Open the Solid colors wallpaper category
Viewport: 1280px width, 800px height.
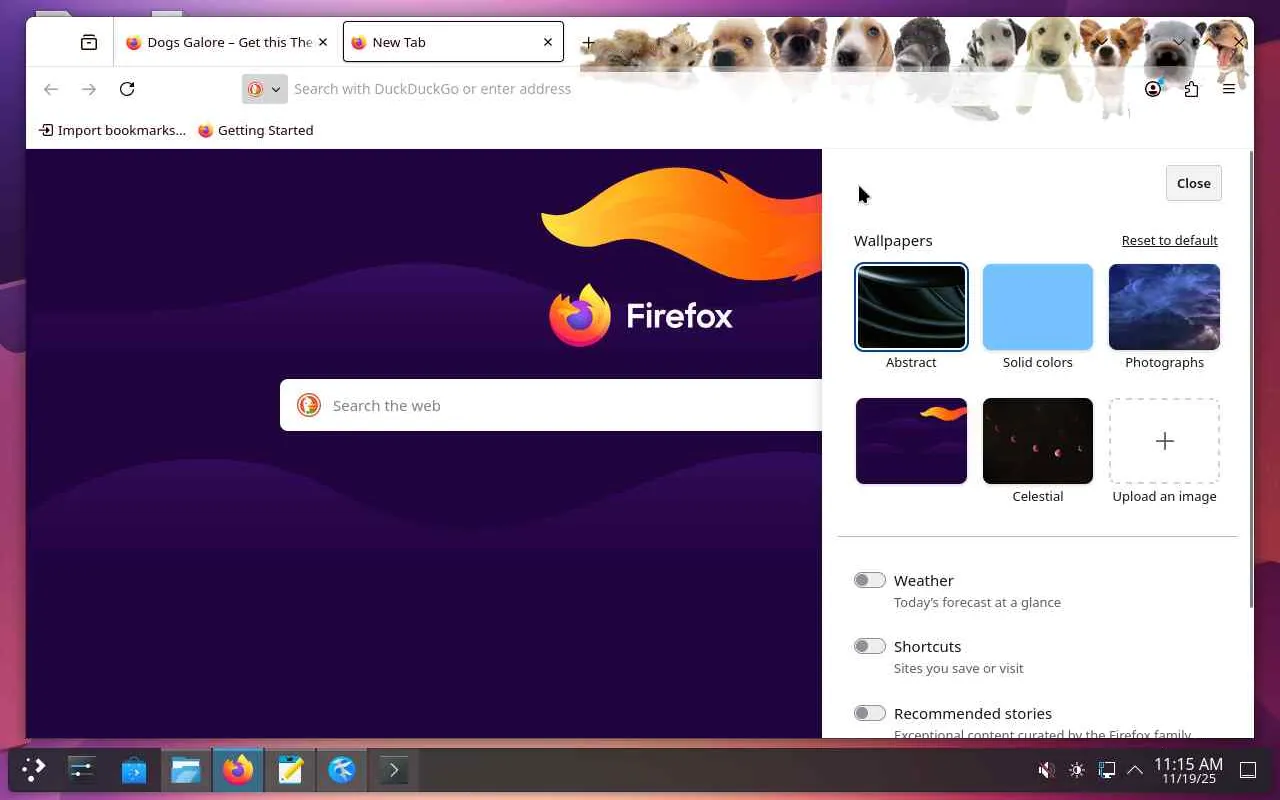[1038, 307]
